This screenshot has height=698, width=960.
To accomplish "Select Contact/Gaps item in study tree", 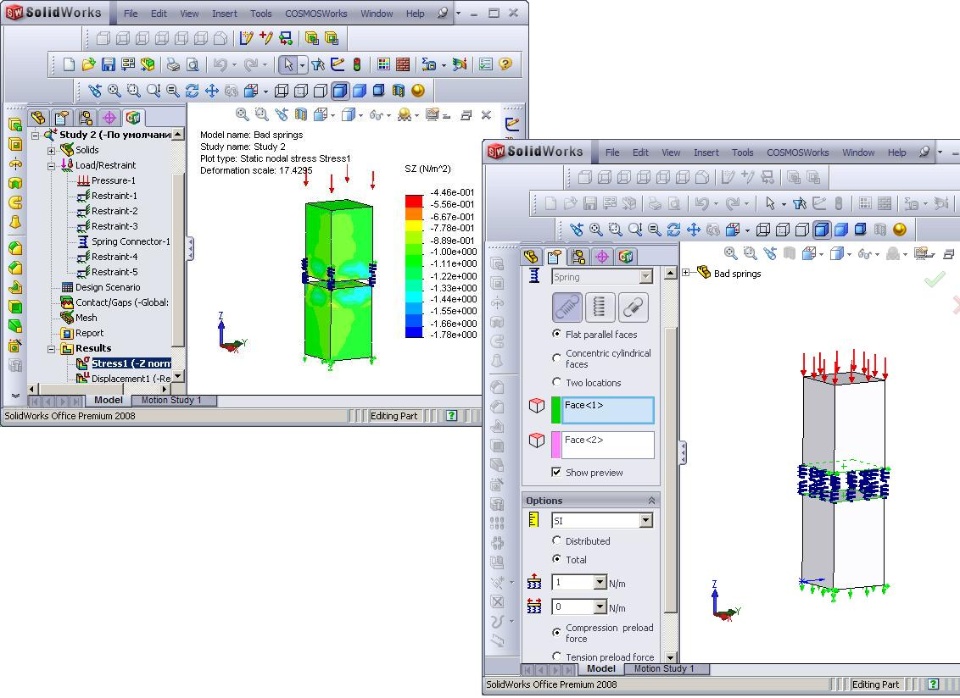I will (122, 302).
